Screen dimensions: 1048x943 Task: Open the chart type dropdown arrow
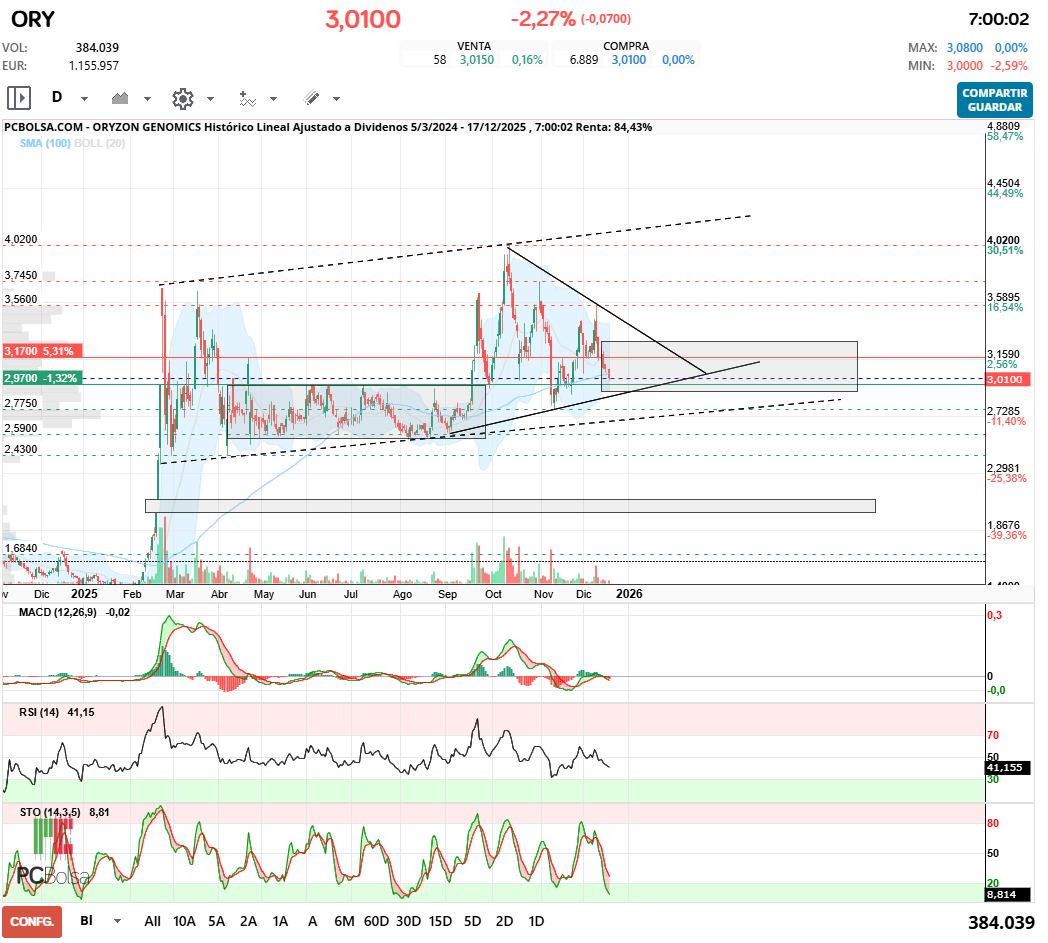pyautogui.click(x=147, y=98)
